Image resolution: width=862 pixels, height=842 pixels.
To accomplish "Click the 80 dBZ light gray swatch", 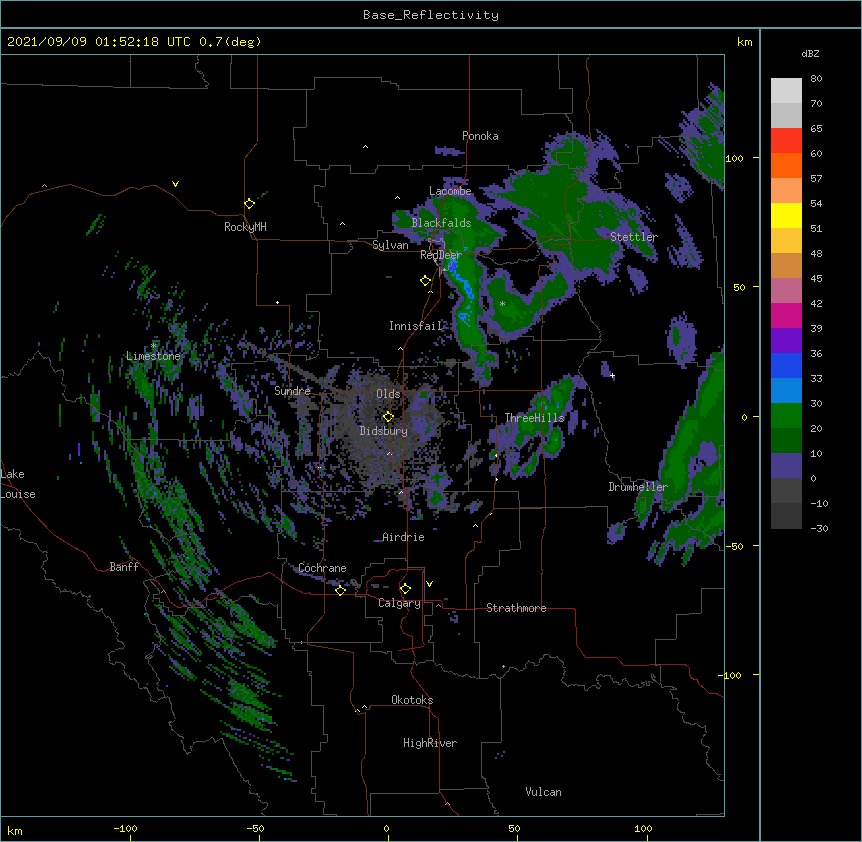I will tap(786, 90).
